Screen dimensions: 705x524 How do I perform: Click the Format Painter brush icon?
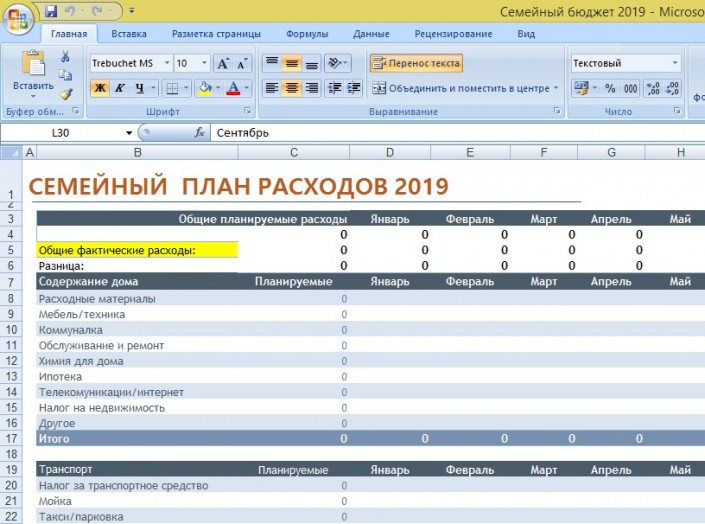(x=66, y=93)
